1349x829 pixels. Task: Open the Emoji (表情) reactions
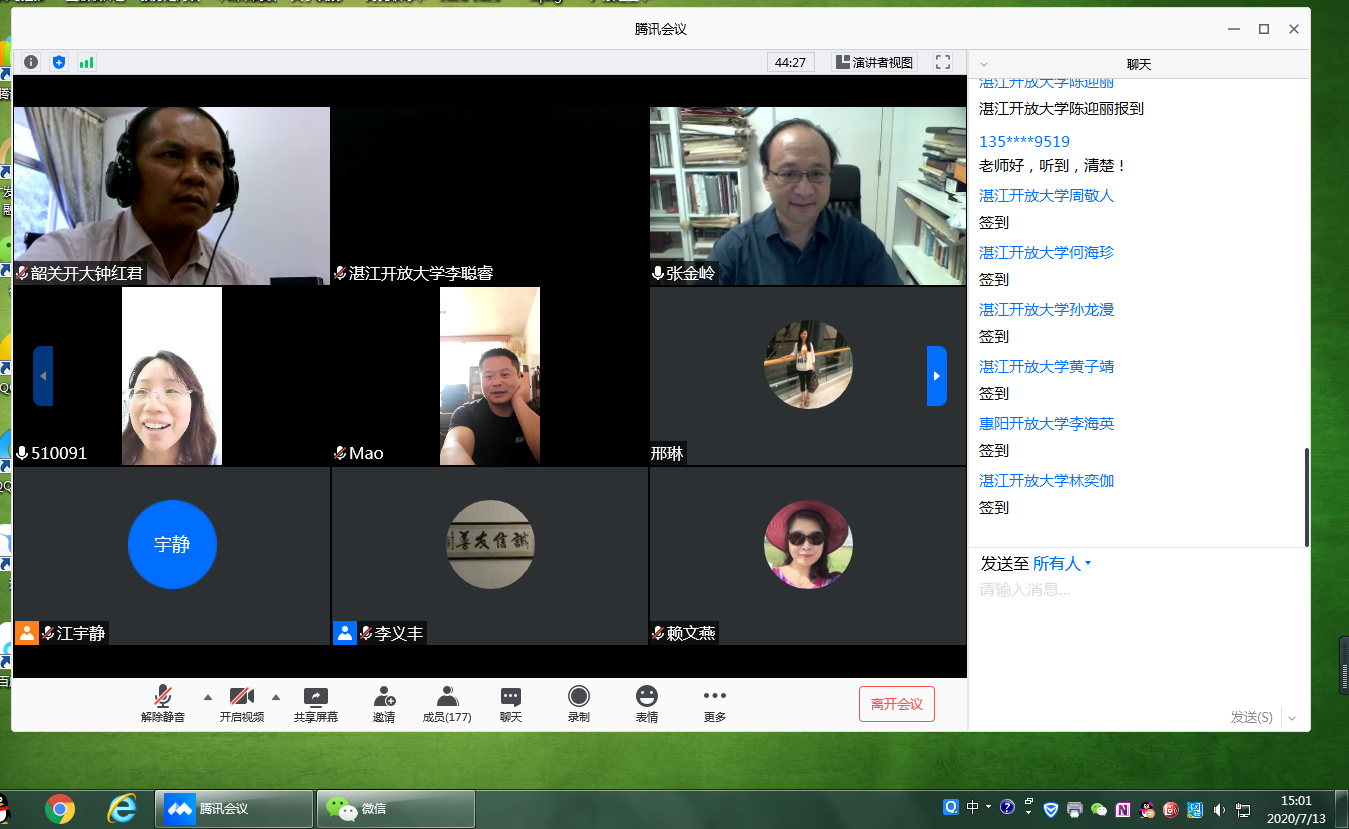(647, 704)
